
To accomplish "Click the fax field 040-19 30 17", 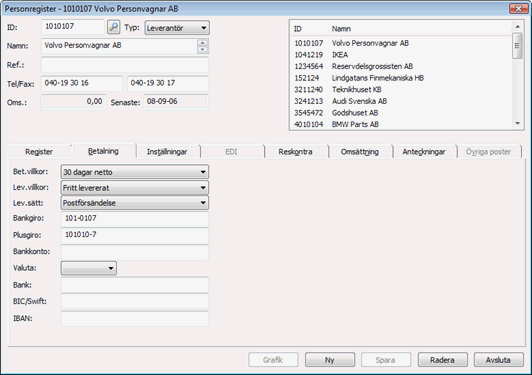I will pos(168,83).
